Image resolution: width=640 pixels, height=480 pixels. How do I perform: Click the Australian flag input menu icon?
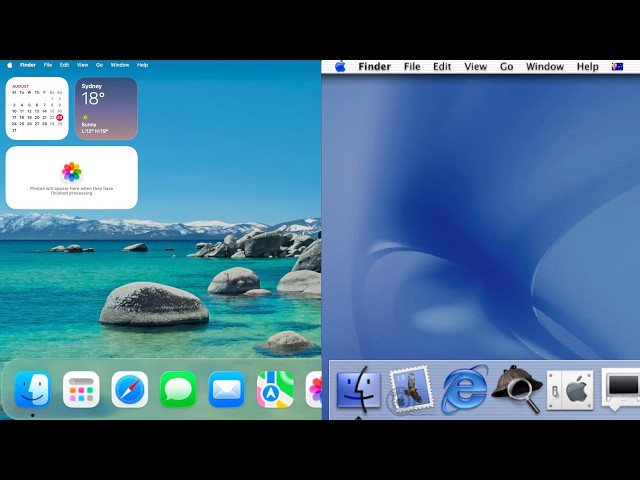pyautogui.click(x=617, y=67)
